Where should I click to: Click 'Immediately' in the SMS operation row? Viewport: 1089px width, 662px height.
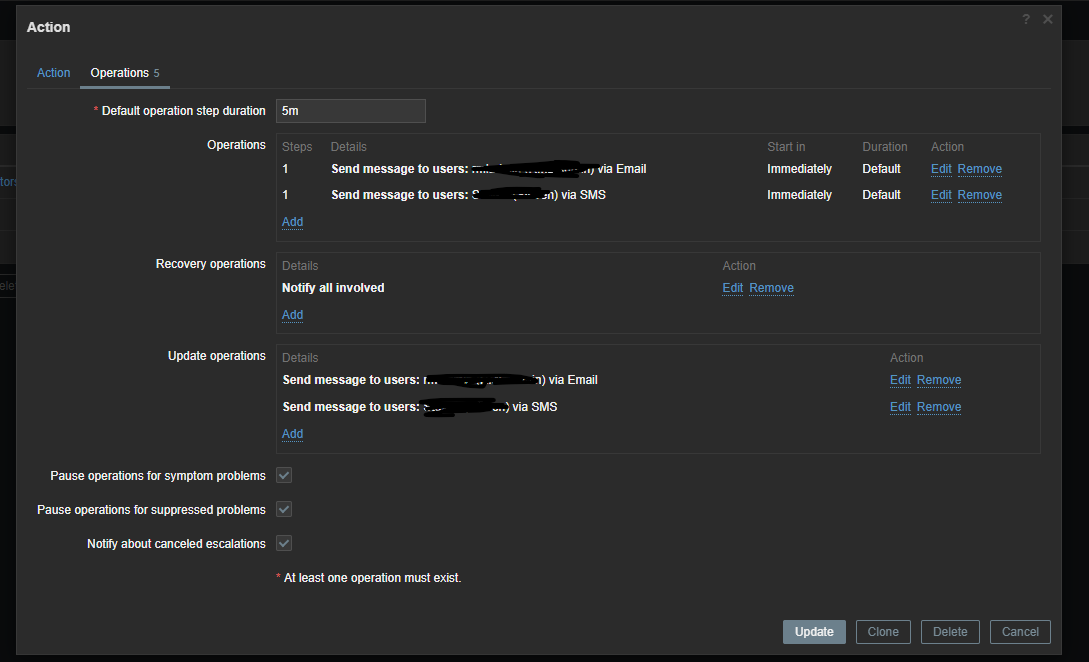[x=799, y=195]
